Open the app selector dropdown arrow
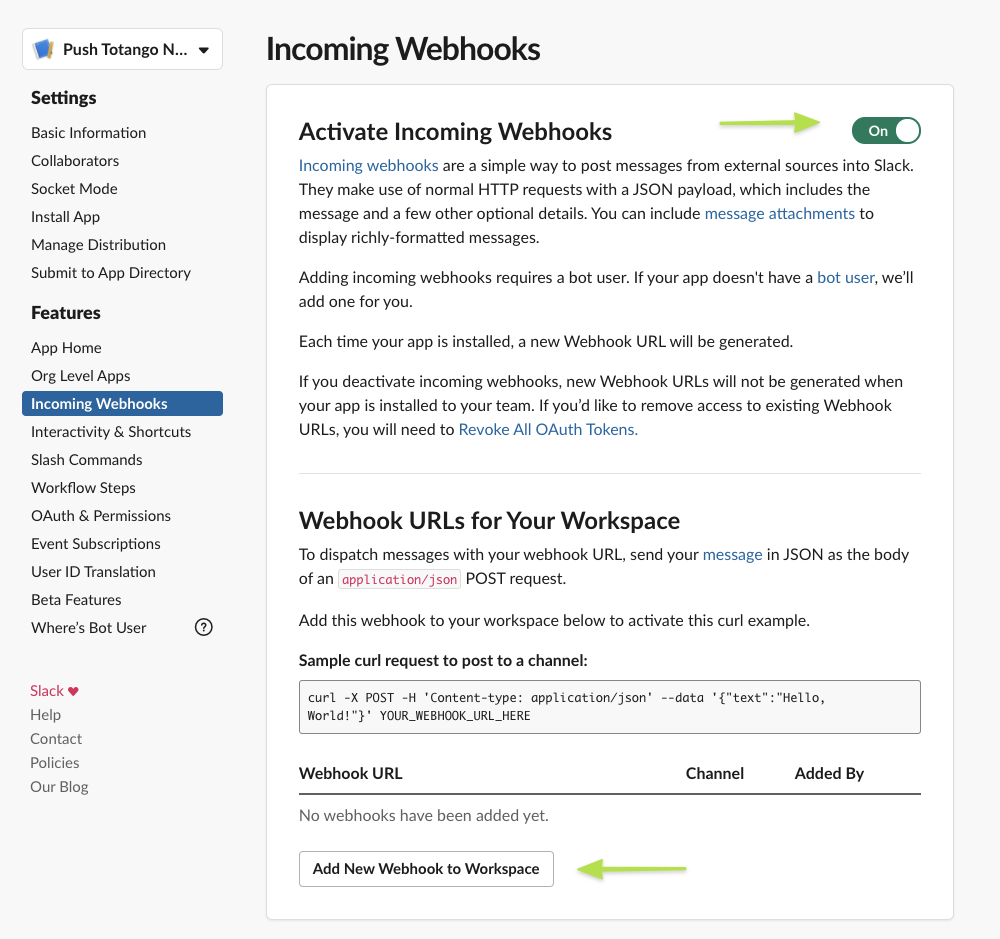Image resolution: width=1000 pixels, height=939 pixels. pyautogui.click(x=203, y=50)
